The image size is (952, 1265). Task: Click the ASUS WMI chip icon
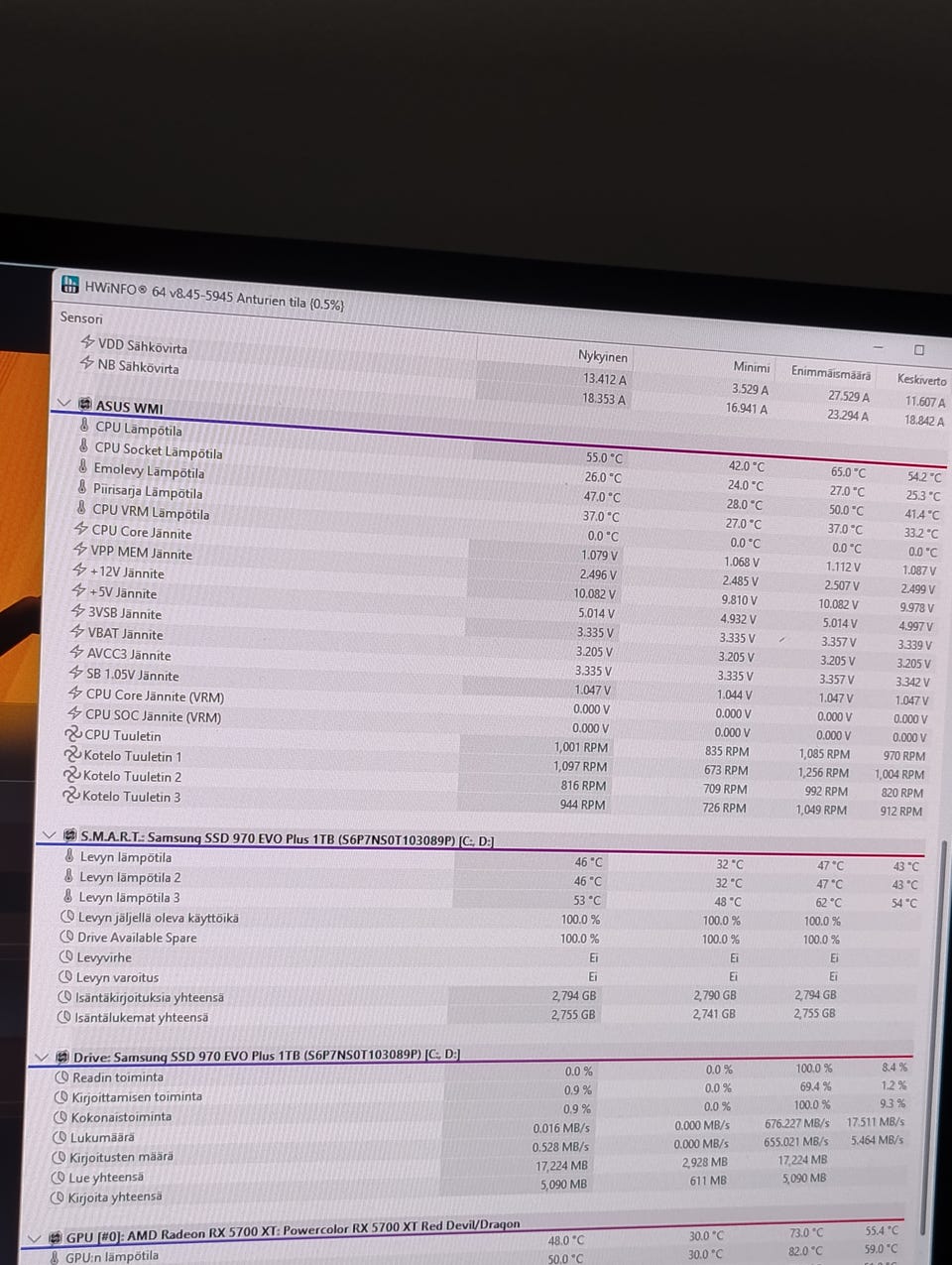tap(85, 405)
